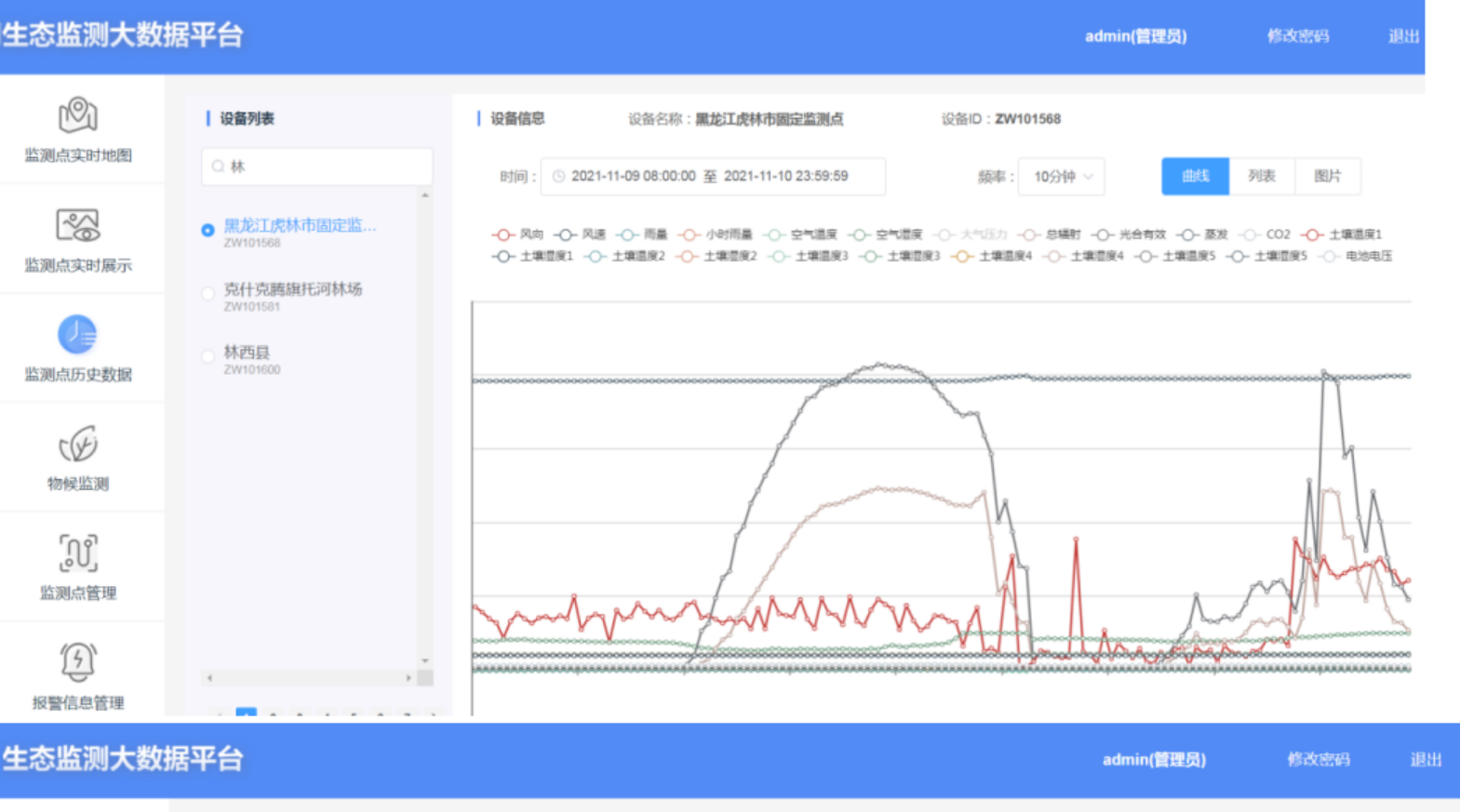Click the ZW101581 device code text
This screenshot has width=1460, height=812.
252,307
